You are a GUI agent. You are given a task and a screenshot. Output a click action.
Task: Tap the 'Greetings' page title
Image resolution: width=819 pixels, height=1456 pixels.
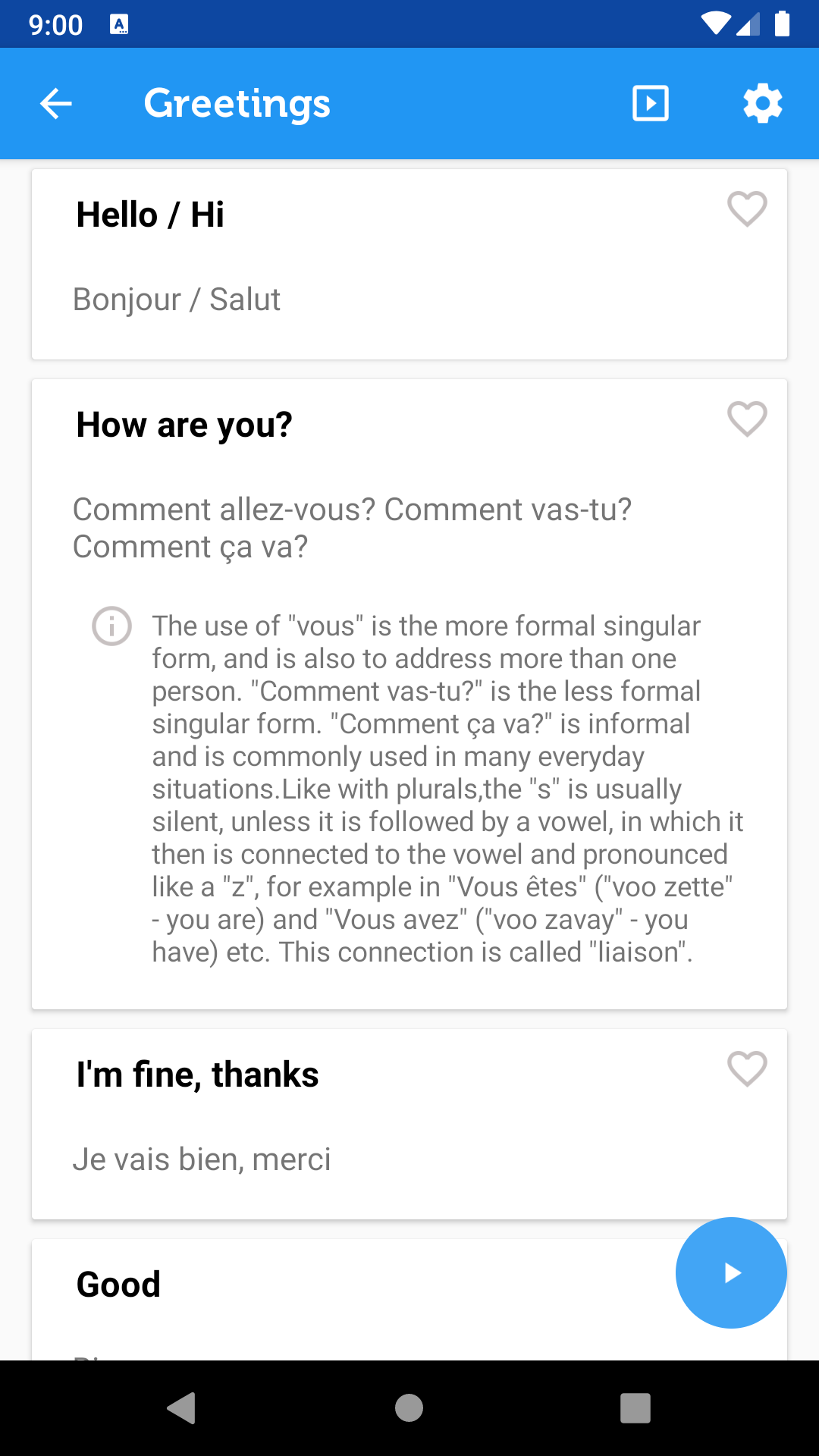pos(237,104)
